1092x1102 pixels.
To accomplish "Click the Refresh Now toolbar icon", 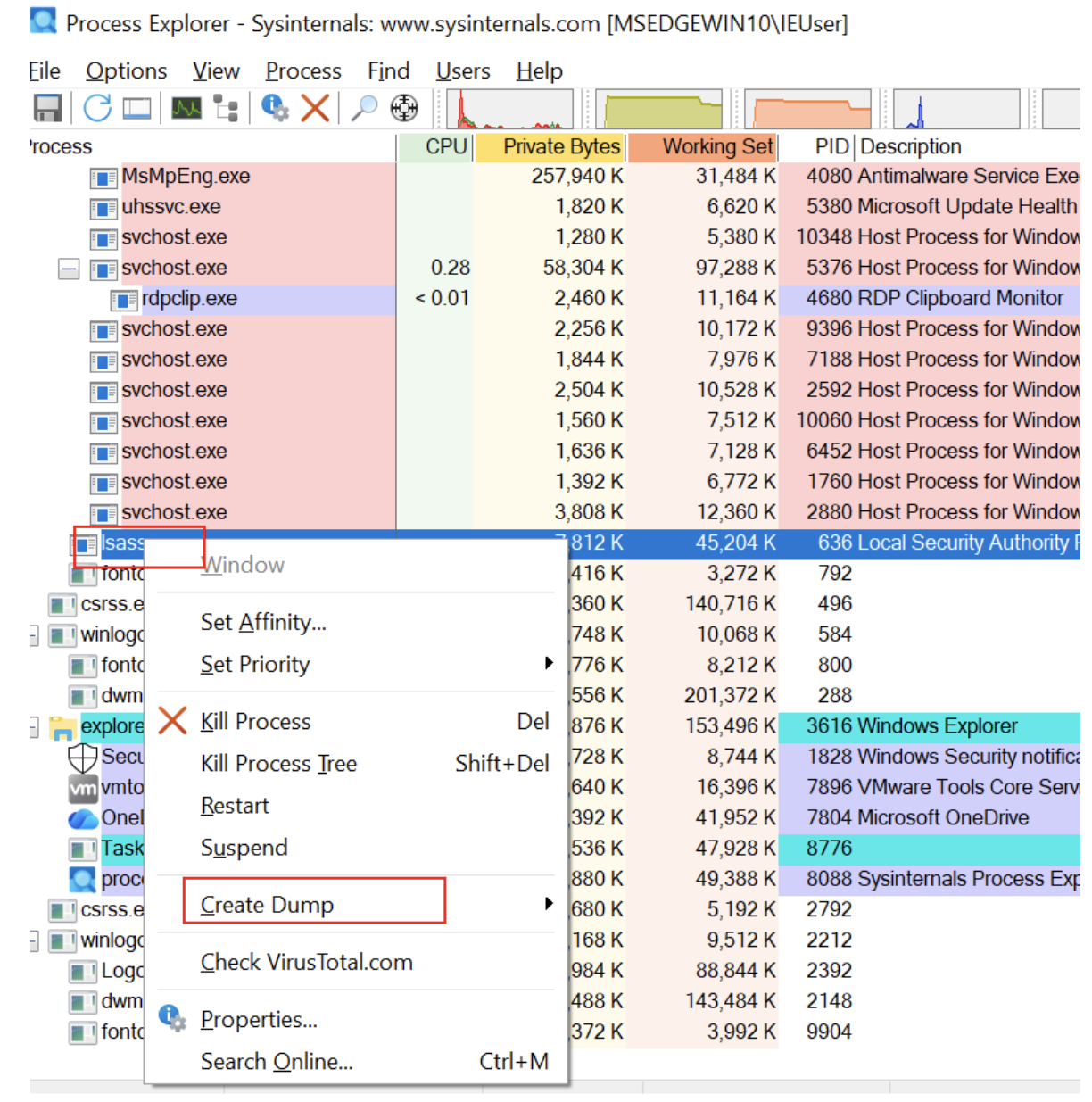I will click(x=97, y=108).
